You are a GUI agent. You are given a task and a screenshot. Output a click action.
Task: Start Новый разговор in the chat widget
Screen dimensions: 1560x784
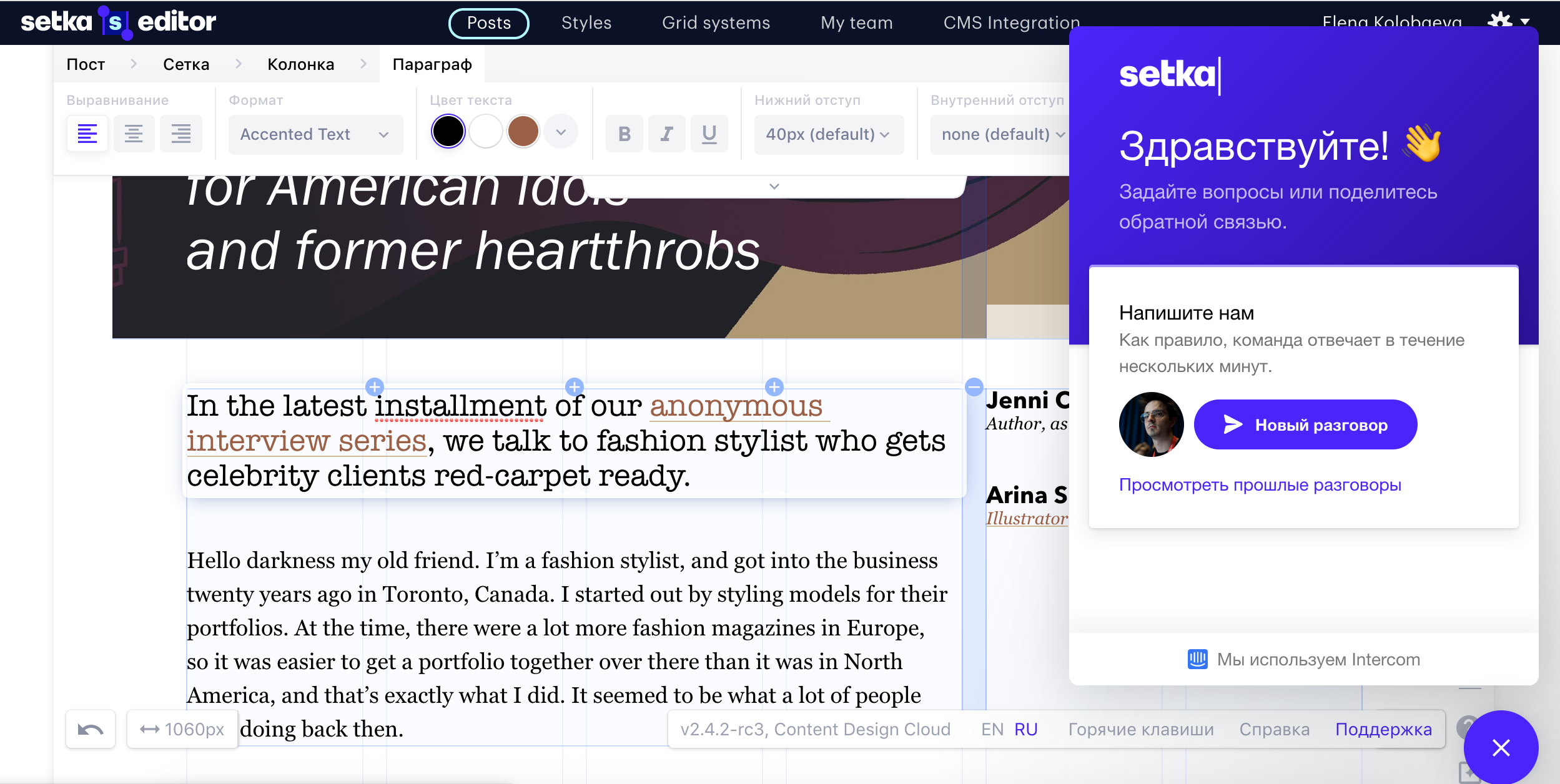click(x=1305, y=424)
